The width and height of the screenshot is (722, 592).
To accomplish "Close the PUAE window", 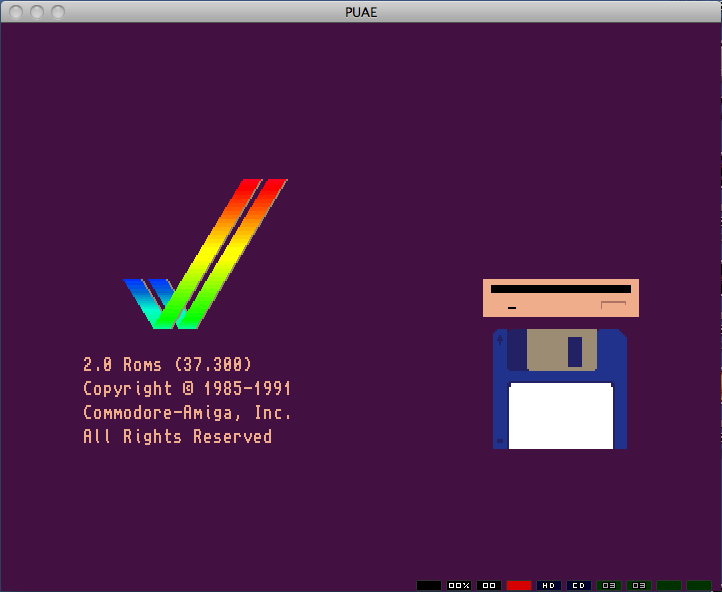I will [16, 12].
